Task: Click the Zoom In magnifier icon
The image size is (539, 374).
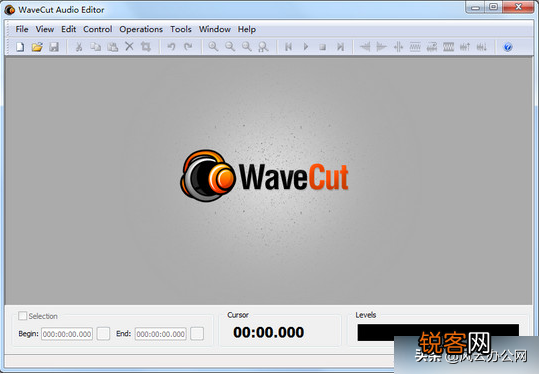Action: pos(213,46)
